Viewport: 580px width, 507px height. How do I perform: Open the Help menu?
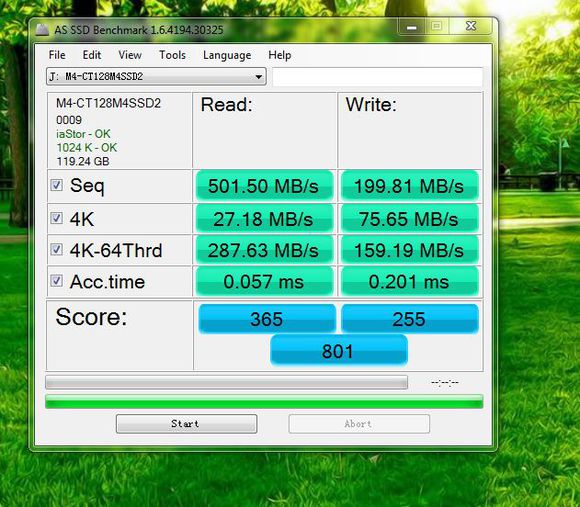[x=280, y=55]
